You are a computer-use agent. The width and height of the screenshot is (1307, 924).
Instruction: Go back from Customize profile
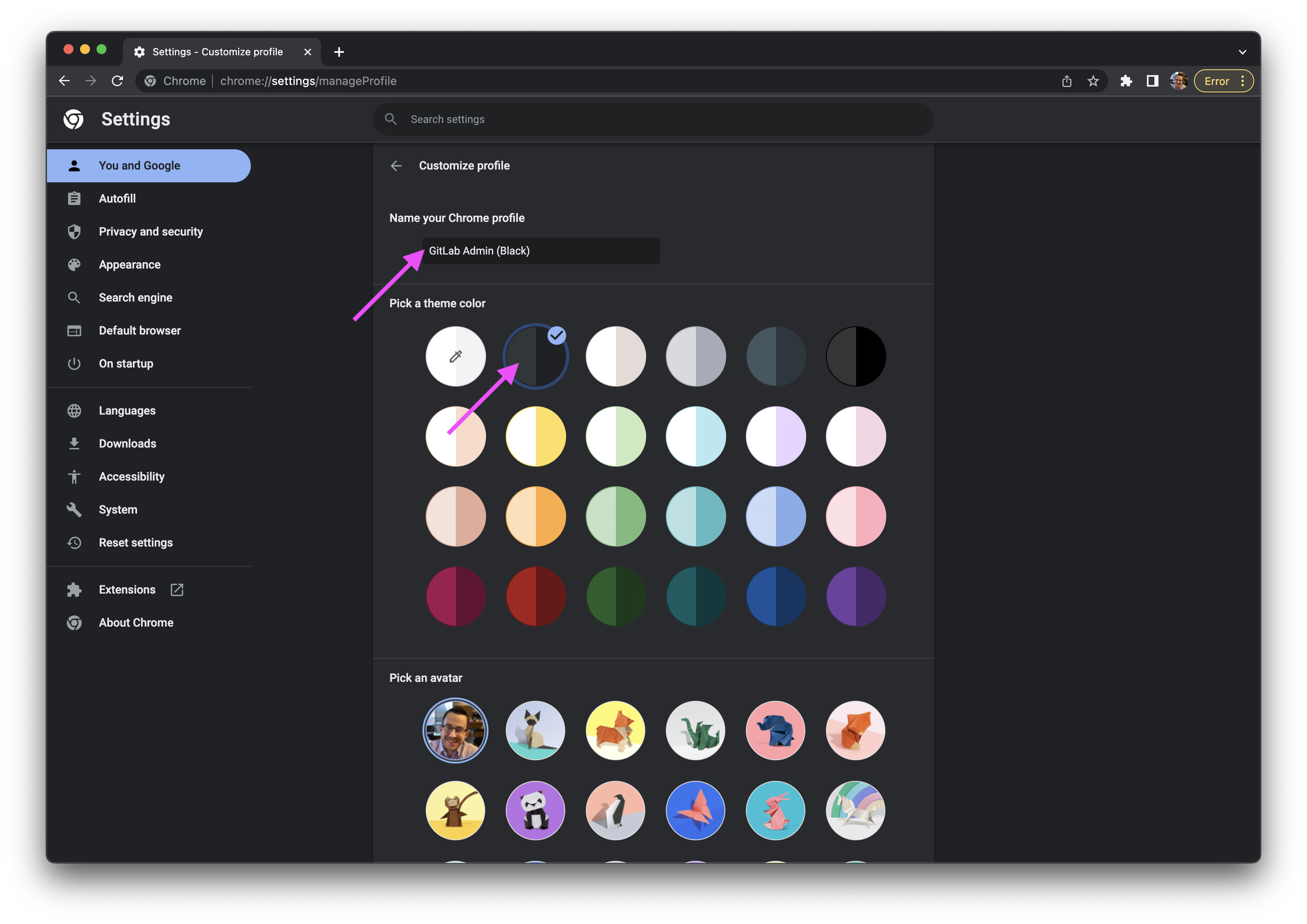coord(396,166)
